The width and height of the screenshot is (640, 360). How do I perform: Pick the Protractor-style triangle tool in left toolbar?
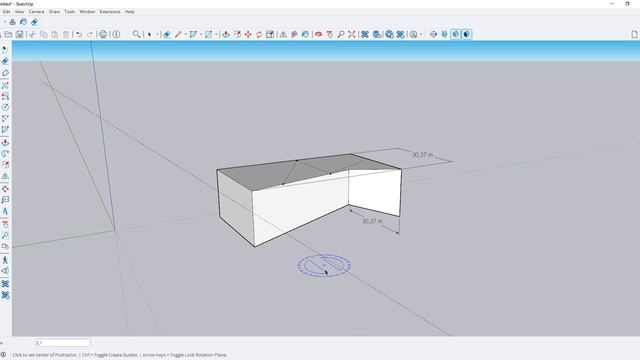pyautogui.click(x=5, y=176)
